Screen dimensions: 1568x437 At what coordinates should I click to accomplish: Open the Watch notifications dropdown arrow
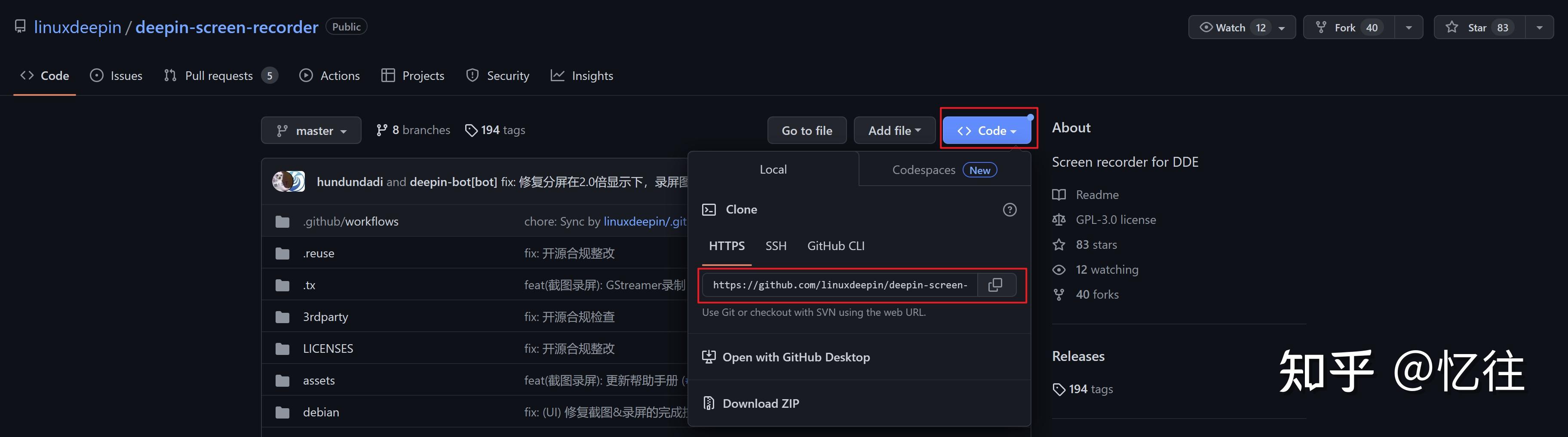pos(1282,28)
